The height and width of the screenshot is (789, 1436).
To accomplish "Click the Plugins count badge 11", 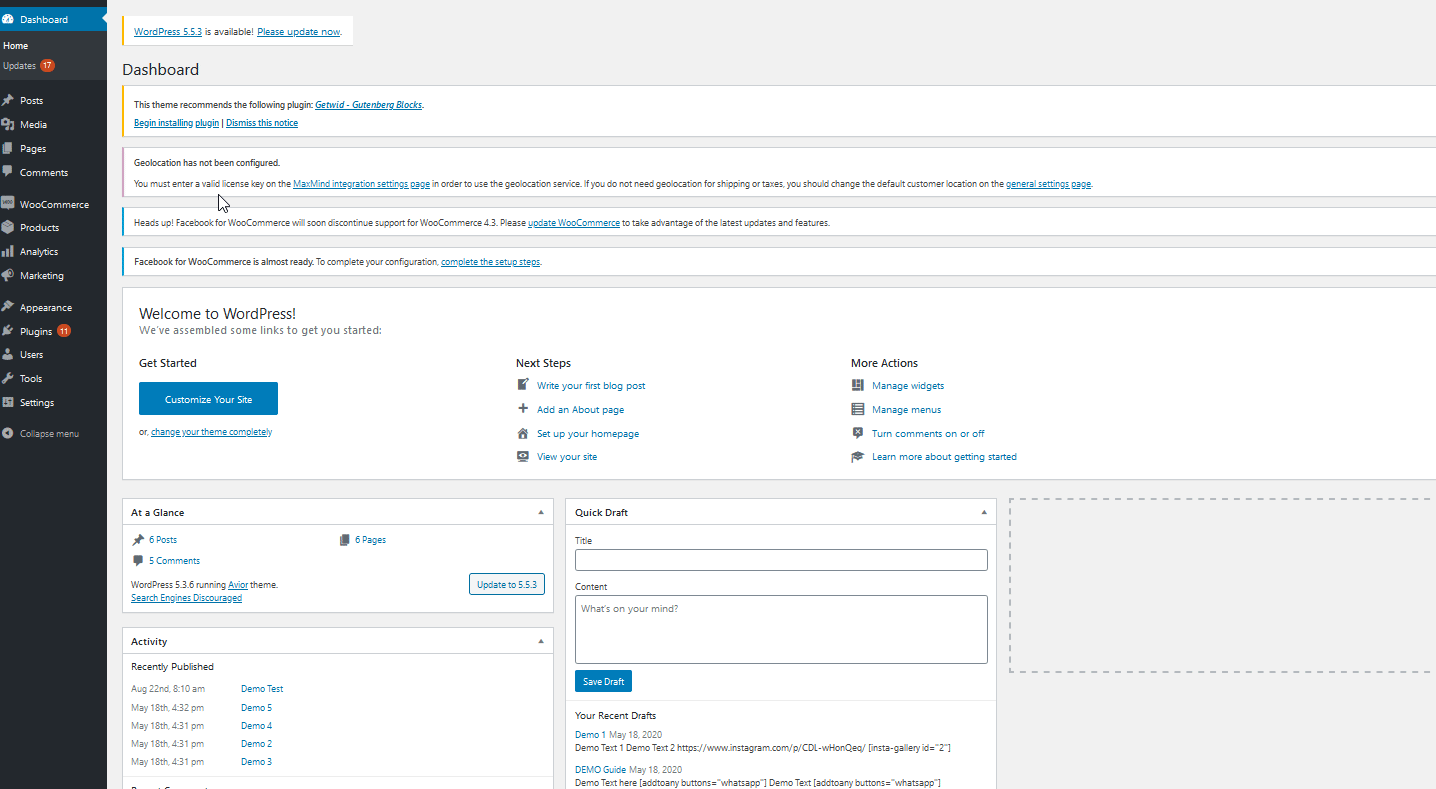I will click(63, 331).
